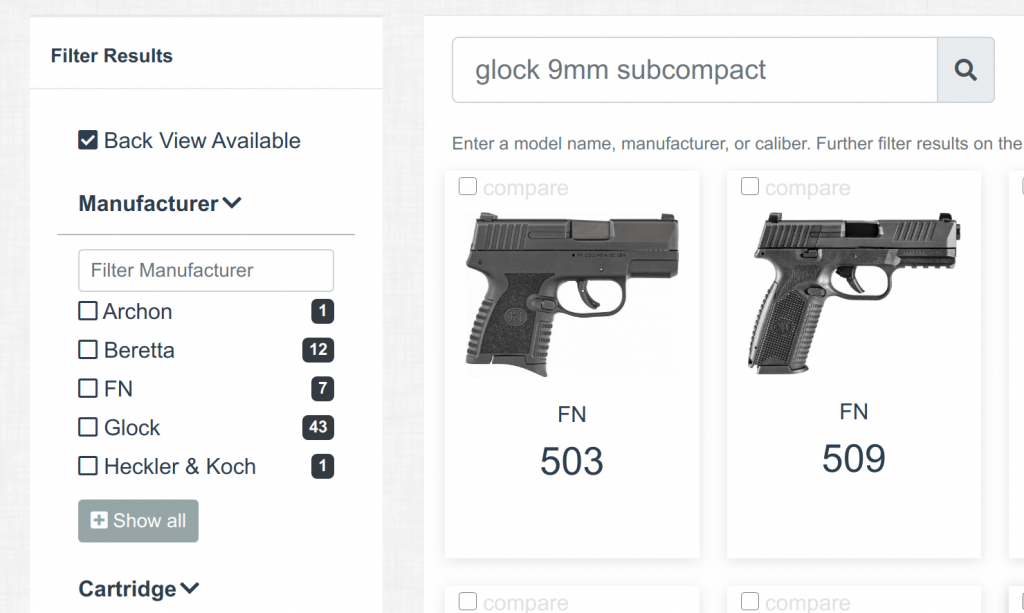Click the magnifying glass search icon
Screen dimensions: 1024x613
click(x=965, y=70)
